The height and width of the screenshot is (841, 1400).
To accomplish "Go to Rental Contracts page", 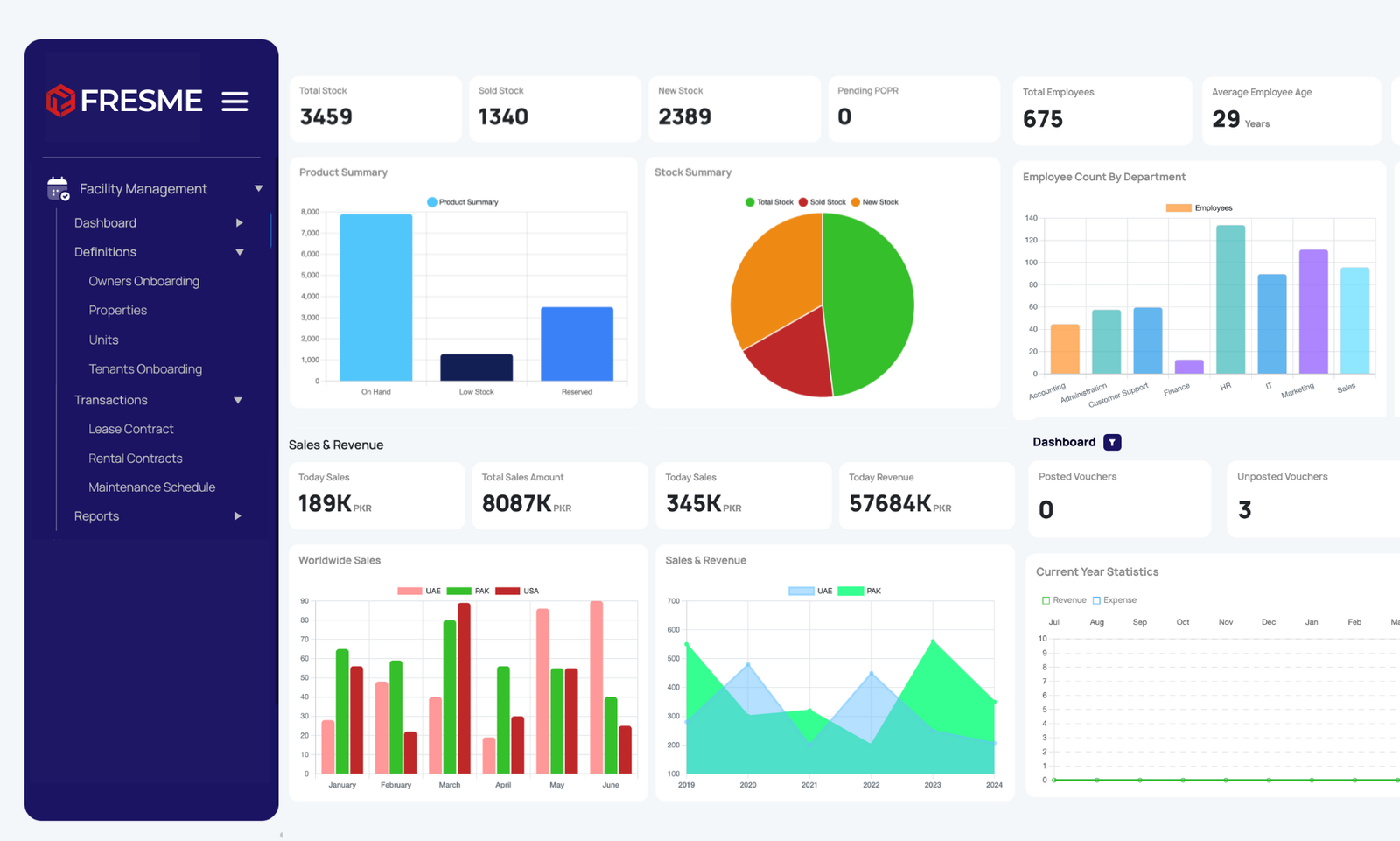I will click(x=136, y=459).
